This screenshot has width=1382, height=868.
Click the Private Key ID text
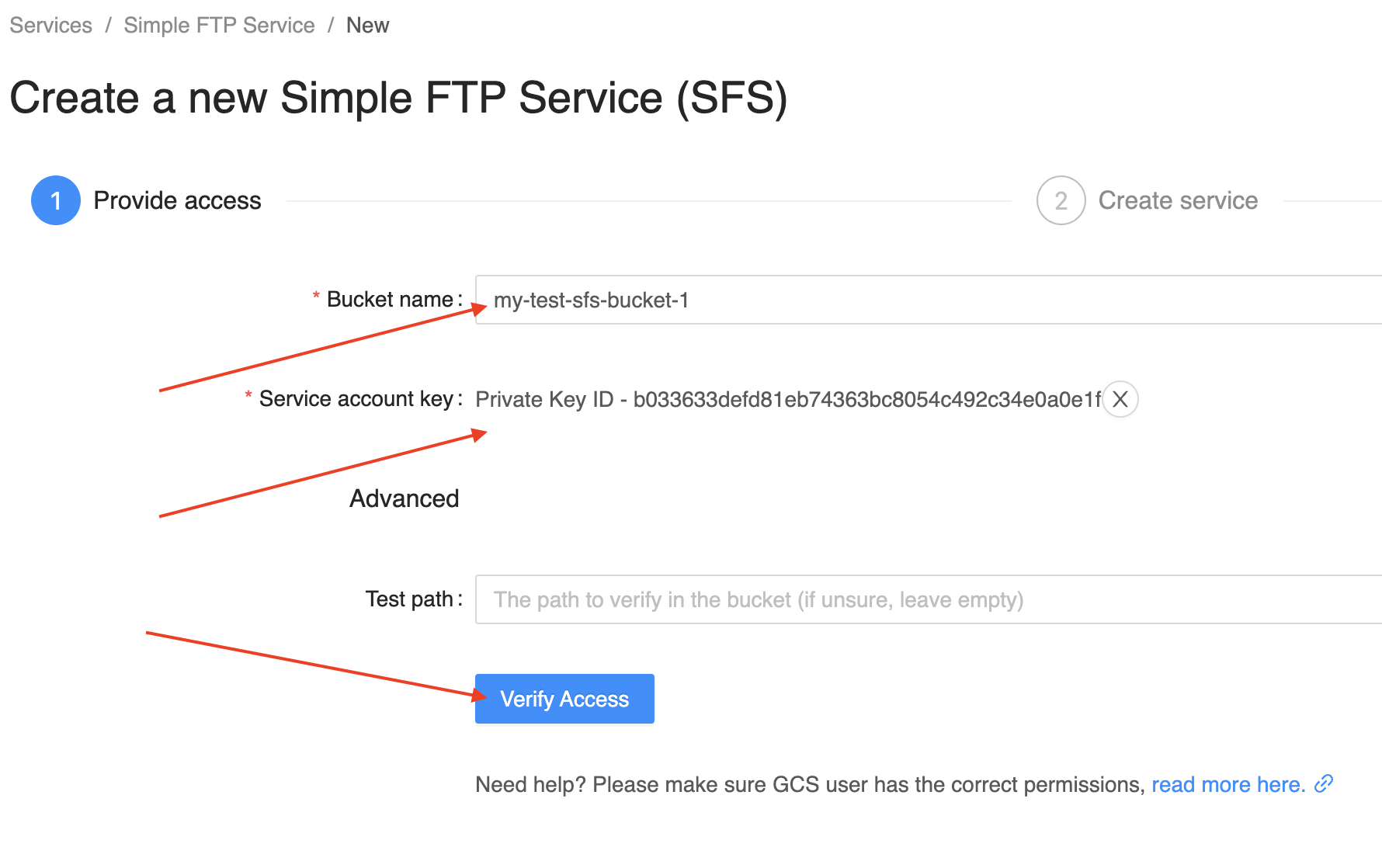(x=787, y=400)
